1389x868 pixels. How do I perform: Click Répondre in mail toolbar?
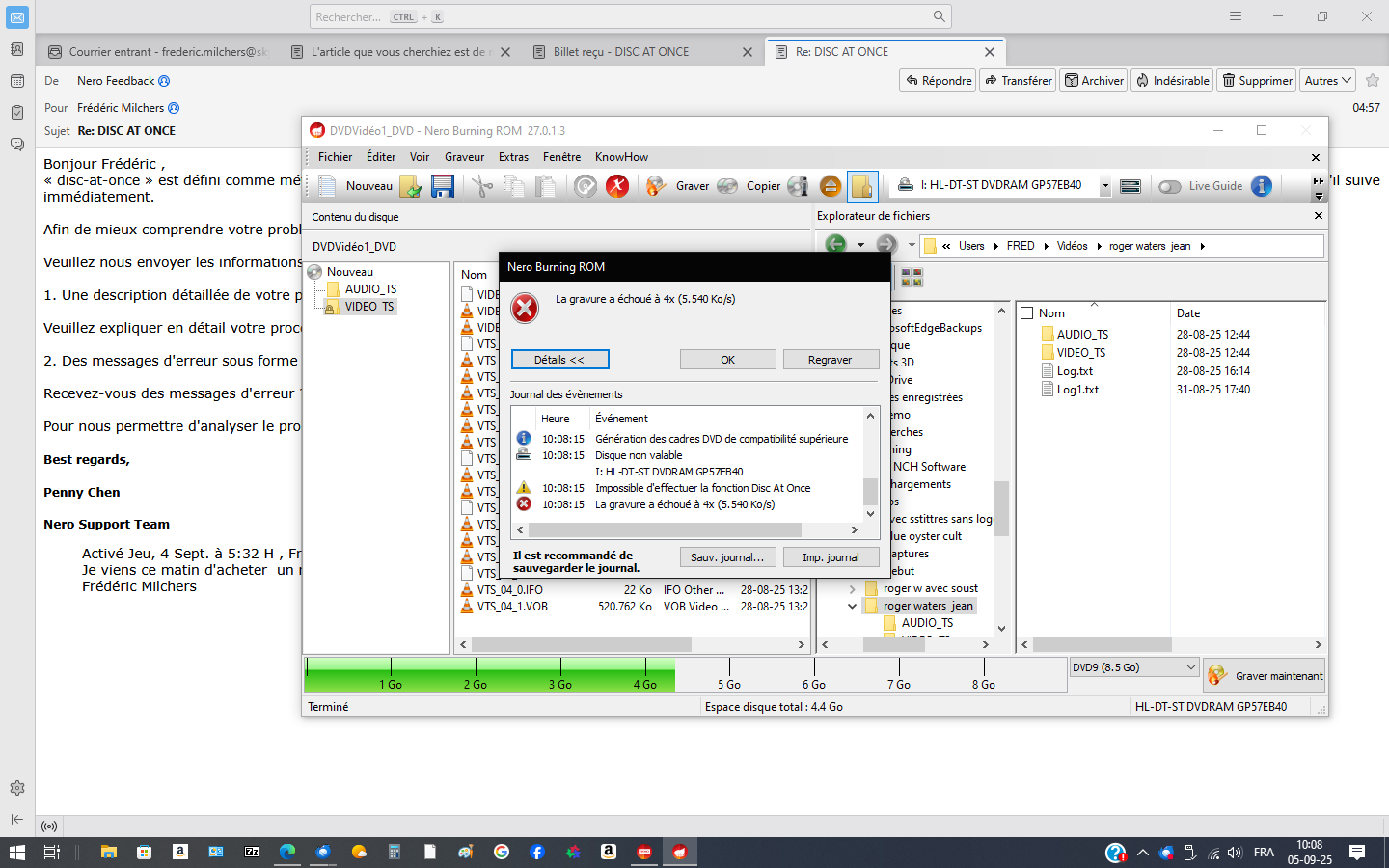pyautogui.click(x=938, y=80)
